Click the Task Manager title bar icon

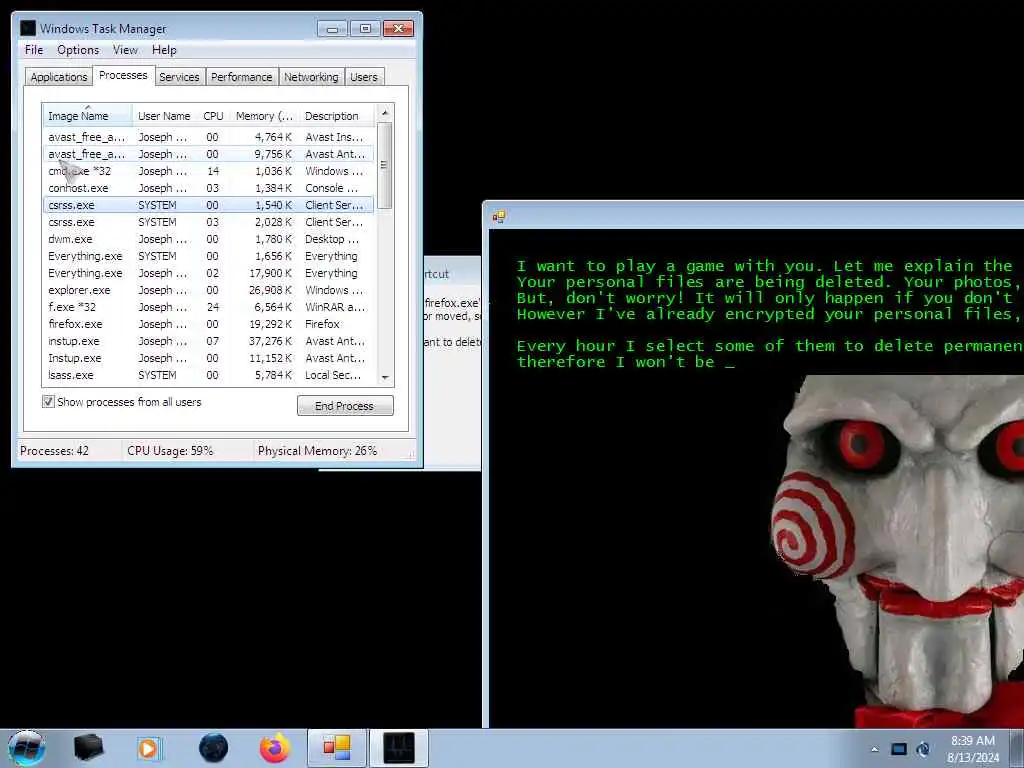click(28, 28)
